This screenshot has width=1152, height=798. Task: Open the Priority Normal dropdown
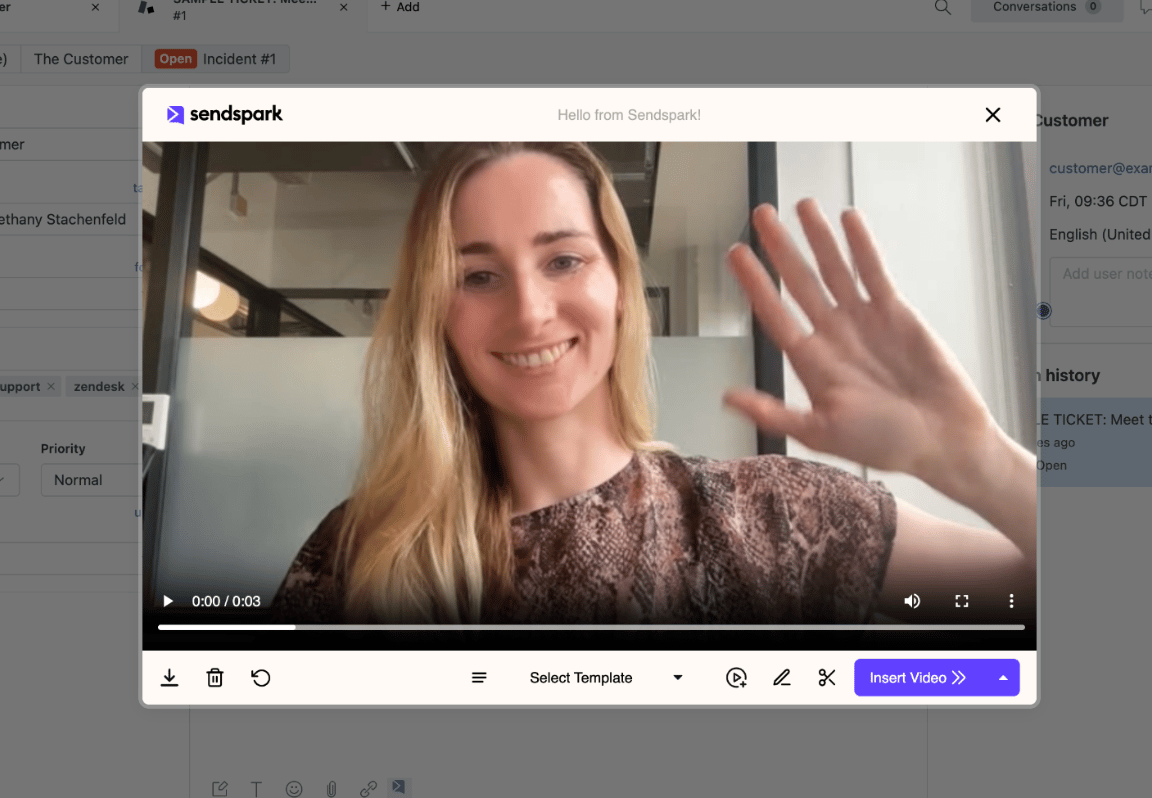[91, 480]
